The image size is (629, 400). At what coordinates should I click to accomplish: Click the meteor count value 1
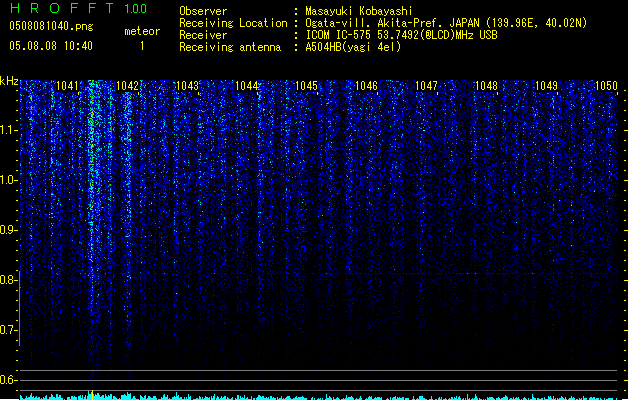coord(142,46)
